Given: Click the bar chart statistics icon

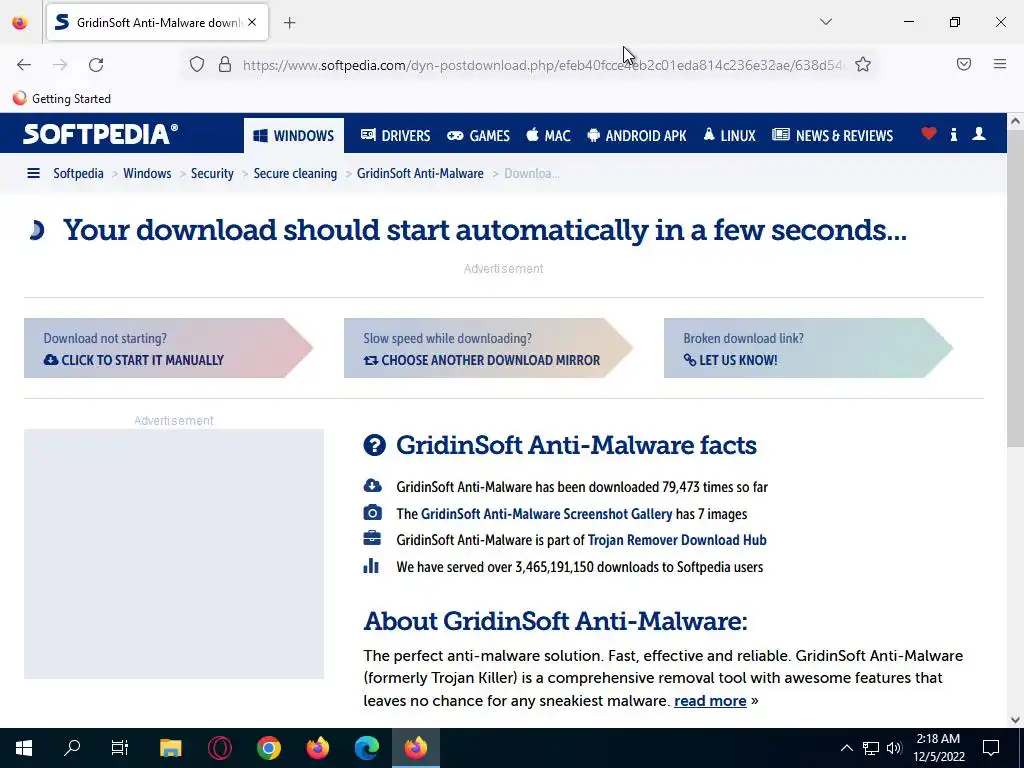Looking at the screenshot, I should [371, 566].
